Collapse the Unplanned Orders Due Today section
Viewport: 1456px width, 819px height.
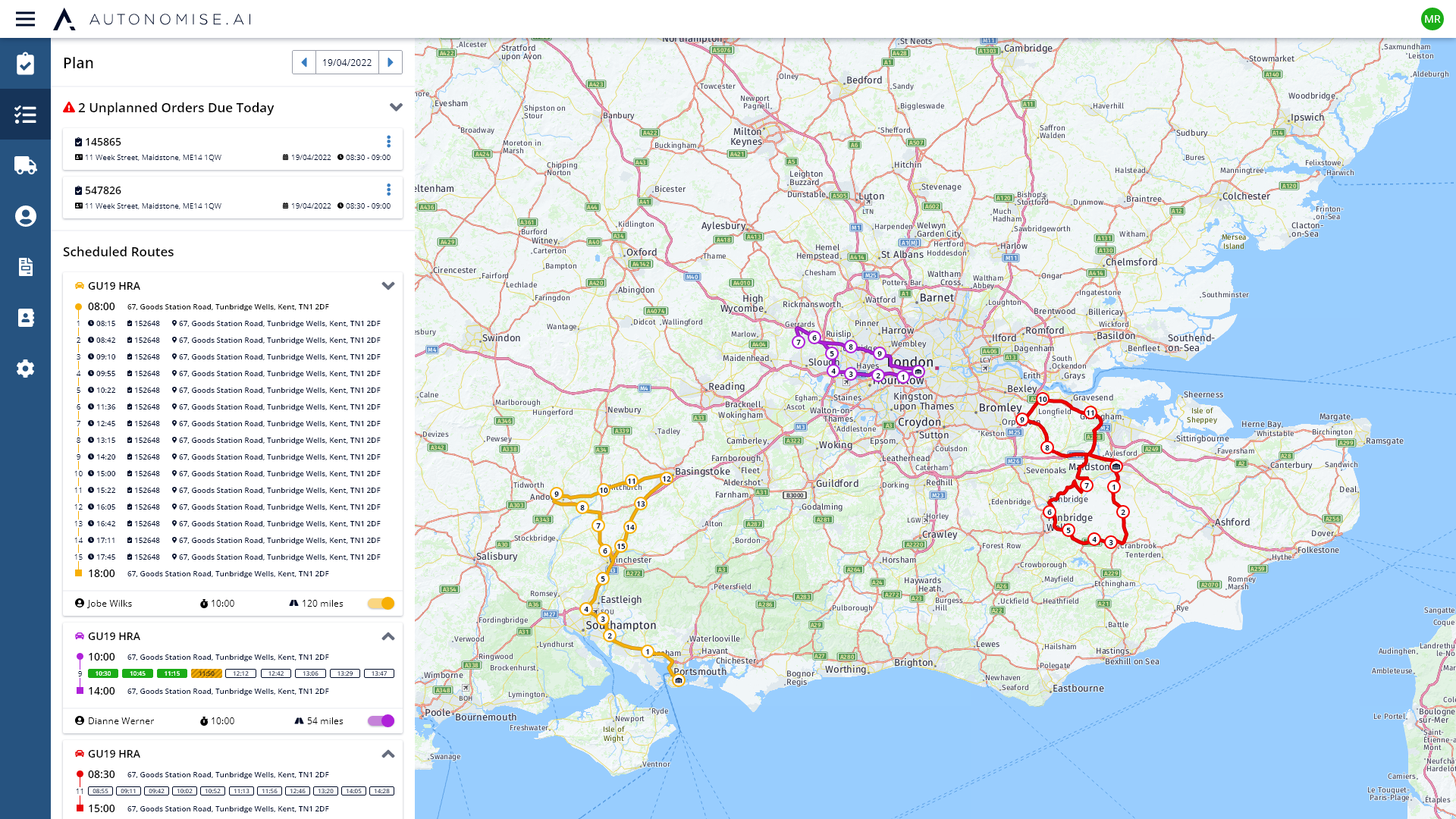[396, 108]
